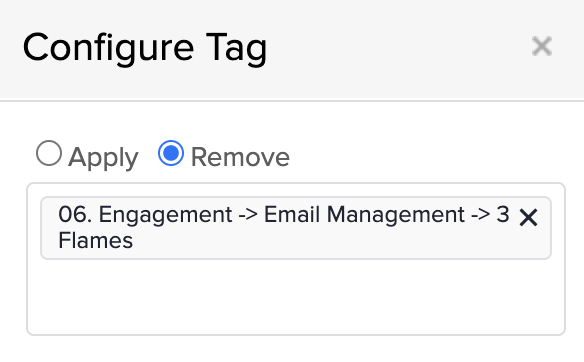
Task: Delete tag using chip's X icon
Action: pyautogui.click(x=528, y=217)
